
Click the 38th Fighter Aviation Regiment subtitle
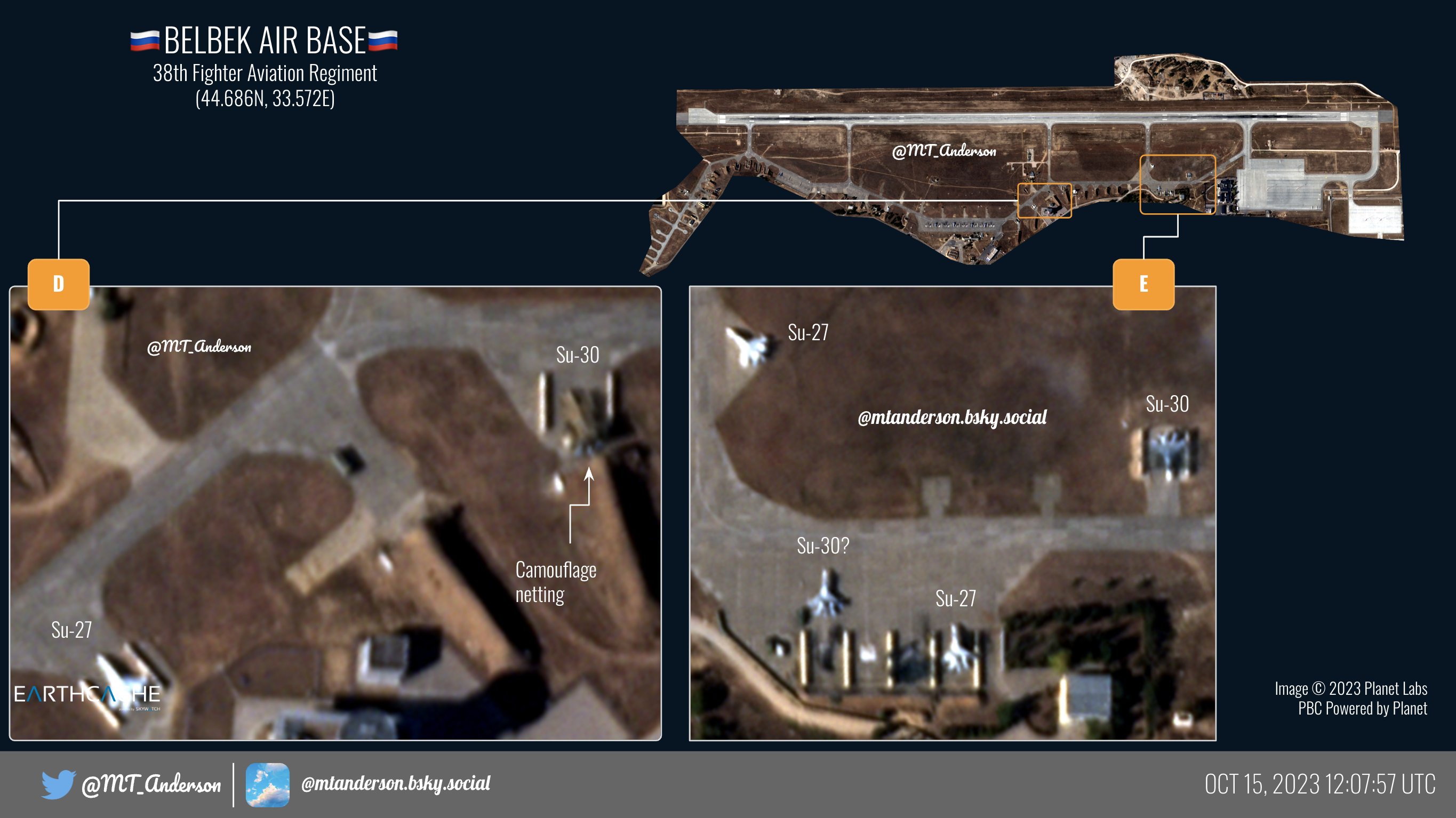[265, 73]
